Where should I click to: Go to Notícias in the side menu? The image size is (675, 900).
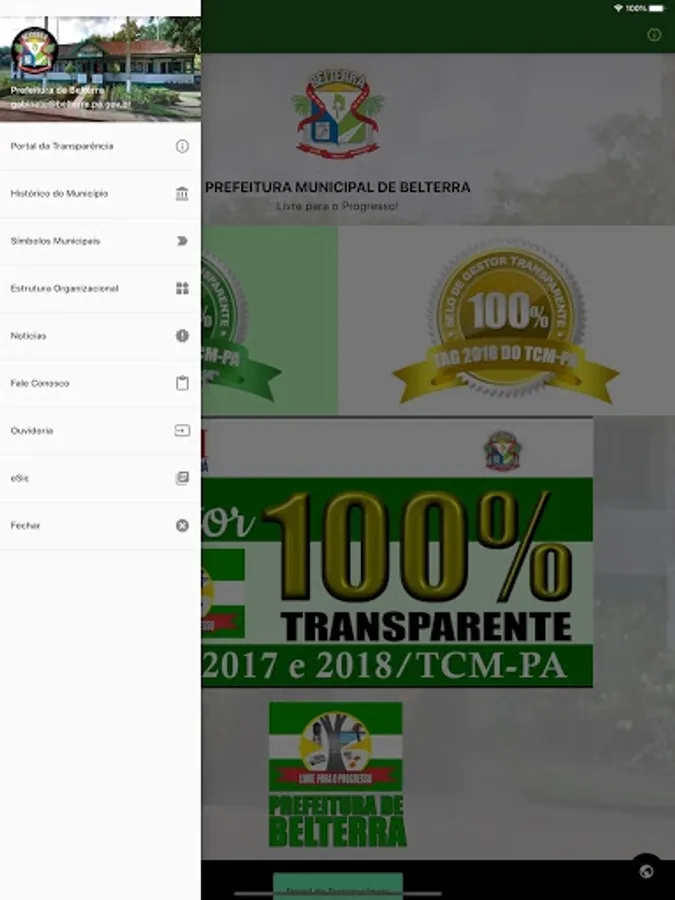100,336
